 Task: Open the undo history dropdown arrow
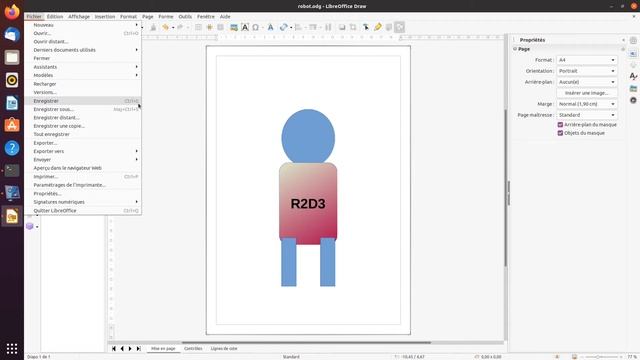pyautogui.click(x=173, y=28)
